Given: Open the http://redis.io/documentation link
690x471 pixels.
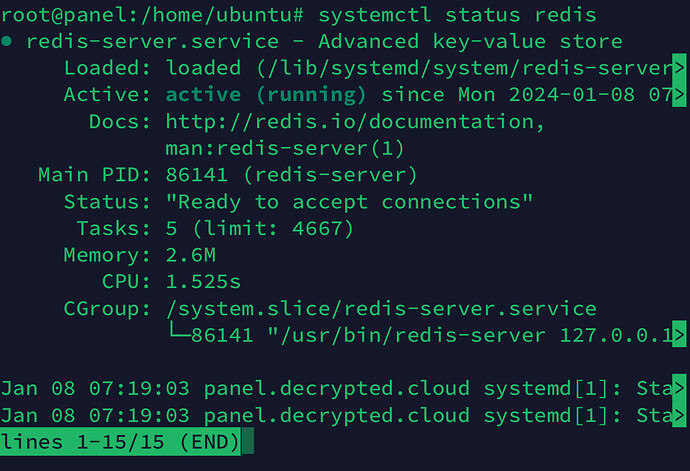Looking at the screenshot, I should click(355, 121).
